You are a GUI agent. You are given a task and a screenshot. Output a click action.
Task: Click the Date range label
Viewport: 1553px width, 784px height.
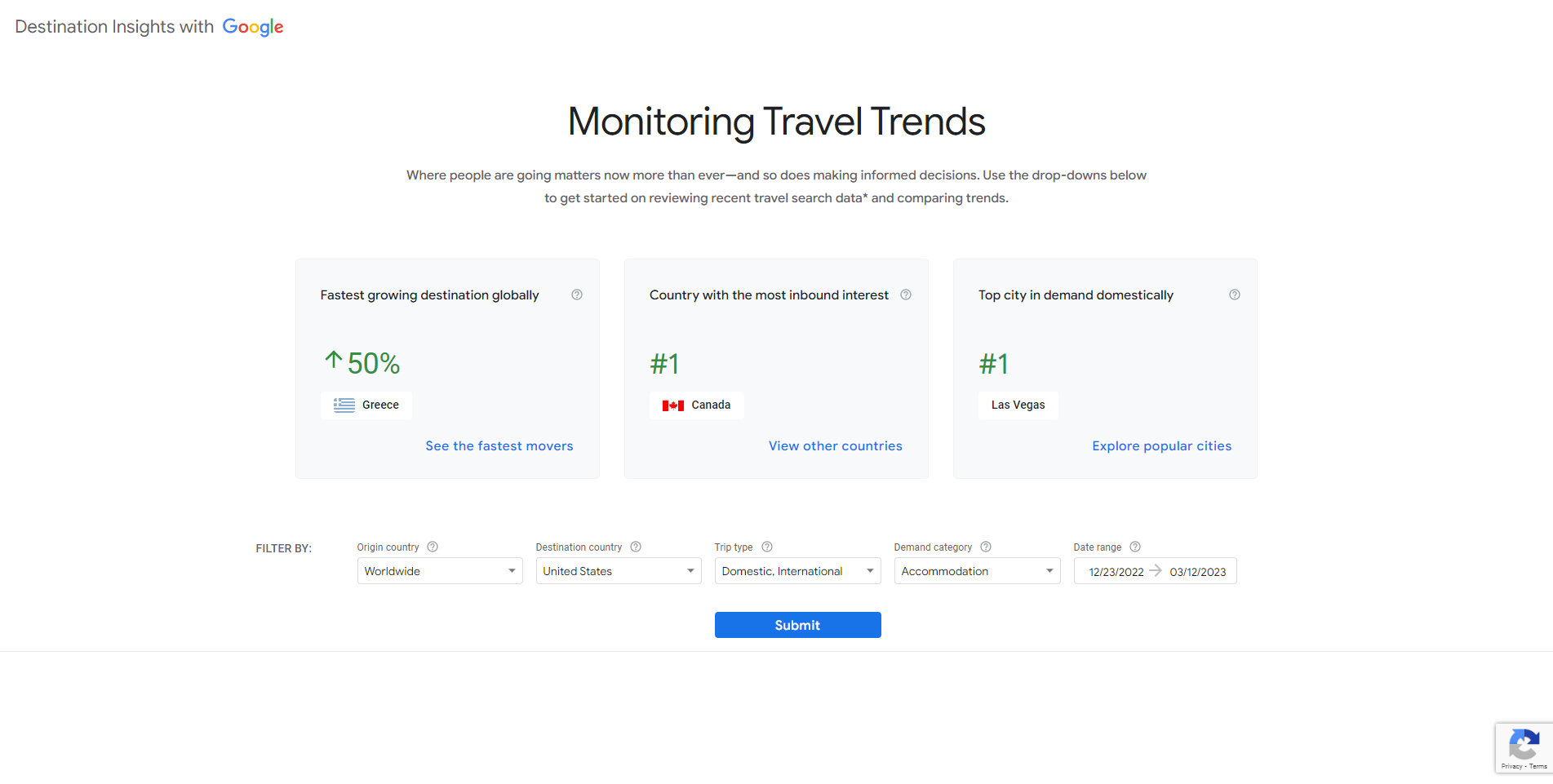point(1097,547)
